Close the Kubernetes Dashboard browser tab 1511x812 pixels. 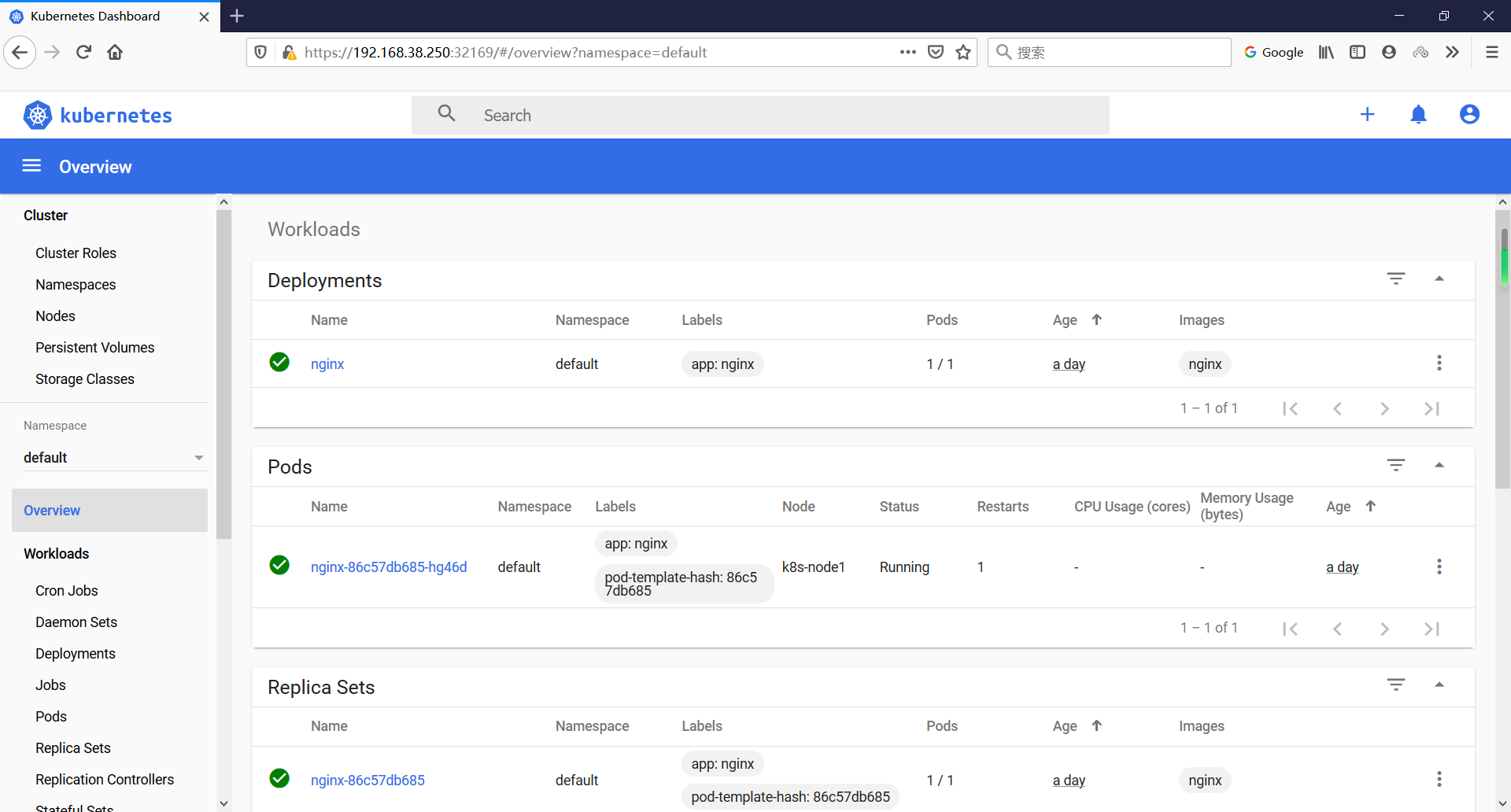(x=204, y=17)
